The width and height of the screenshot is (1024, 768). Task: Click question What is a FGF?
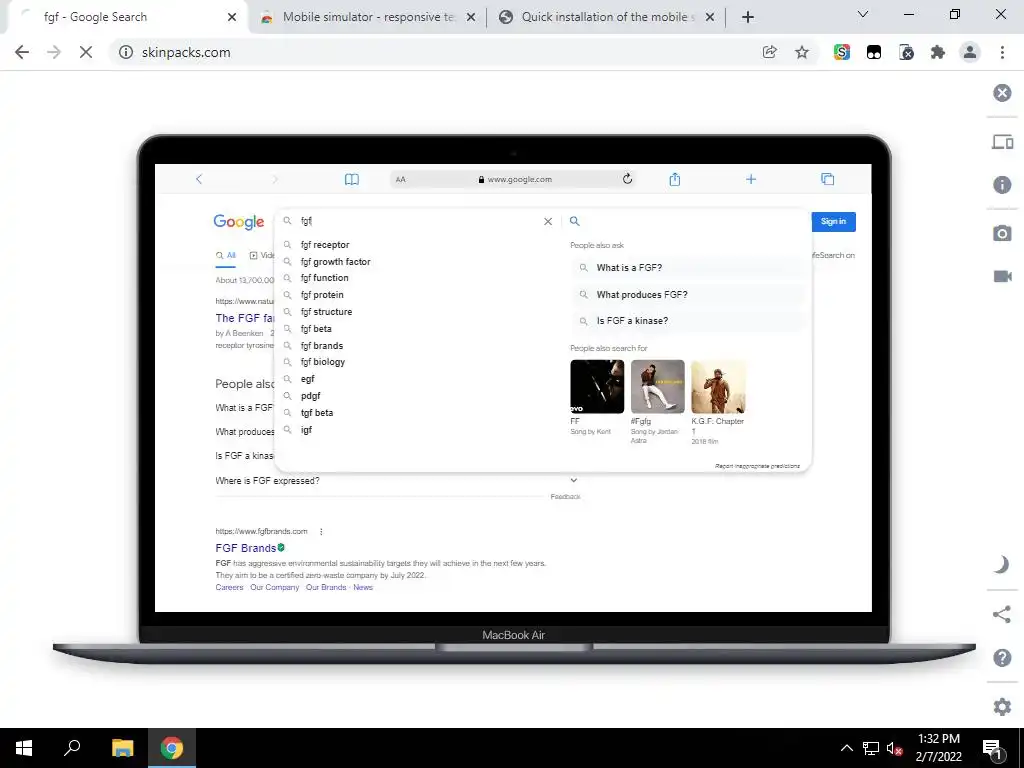pyautogui.click(x=688, y=268)
